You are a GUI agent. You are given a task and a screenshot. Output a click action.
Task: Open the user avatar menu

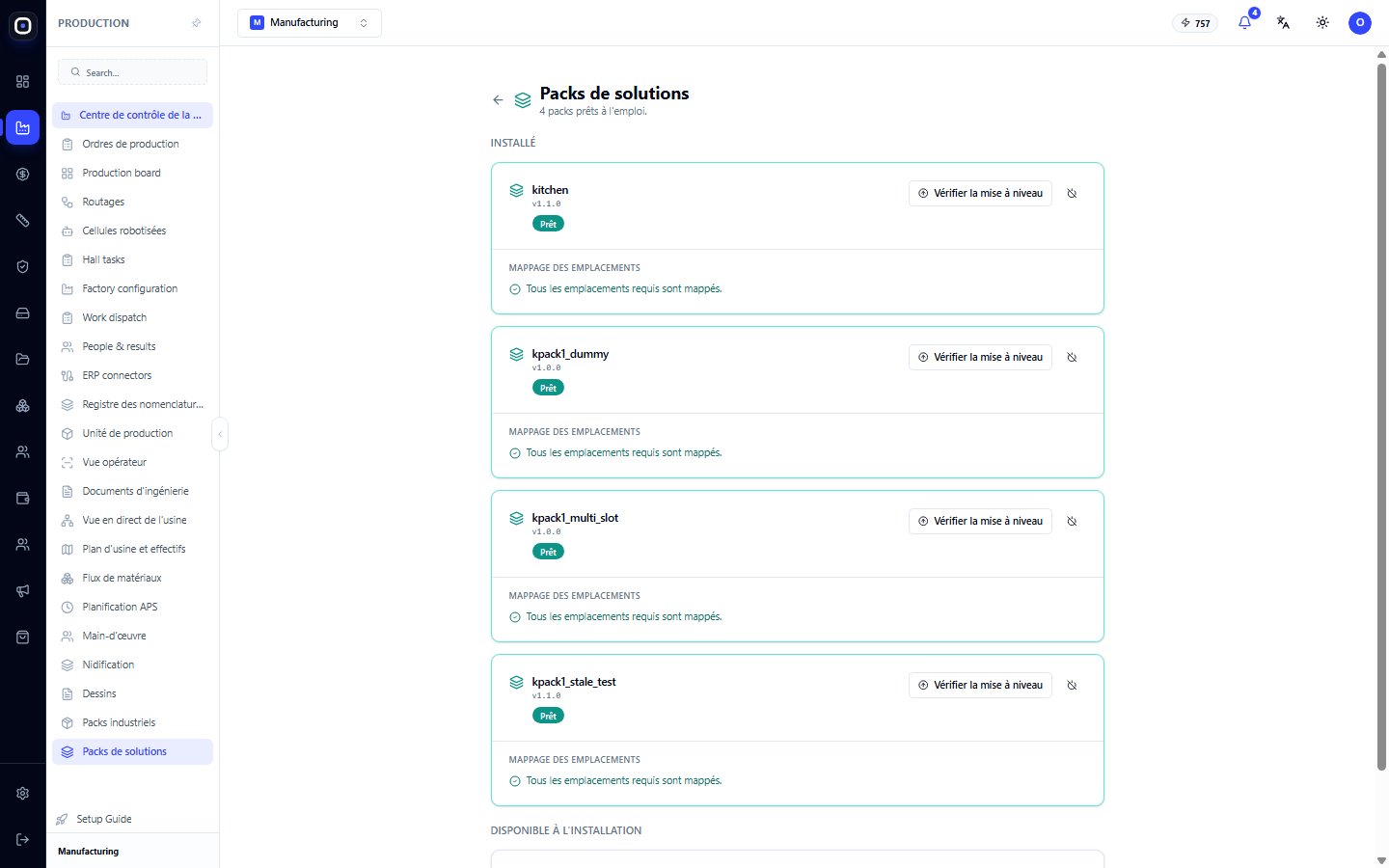1360,22
